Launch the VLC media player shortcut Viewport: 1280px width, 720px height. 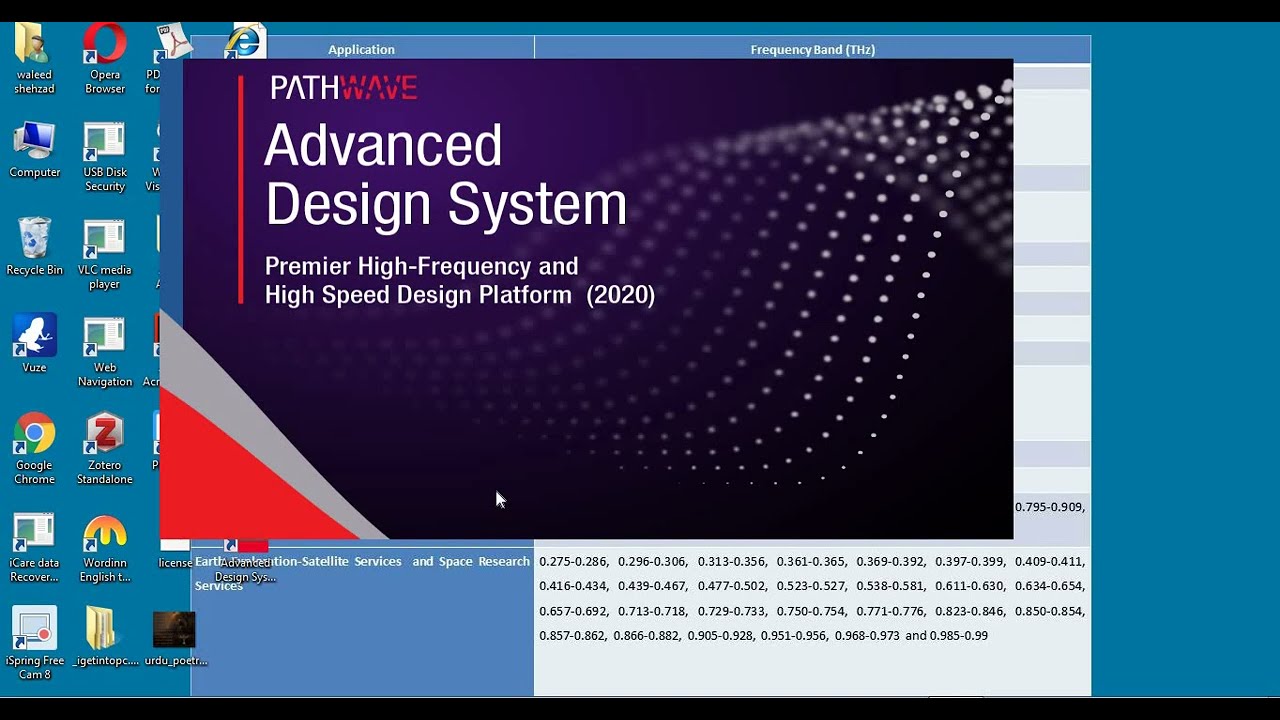105,254
